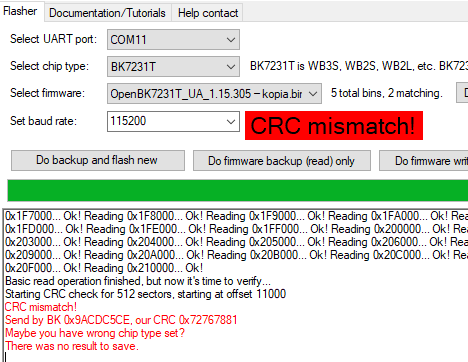Click the Set baud rate label
Image resolution: width=468 pixels, height=362 pixels.
pyautogui.click(x=43, y=121)
